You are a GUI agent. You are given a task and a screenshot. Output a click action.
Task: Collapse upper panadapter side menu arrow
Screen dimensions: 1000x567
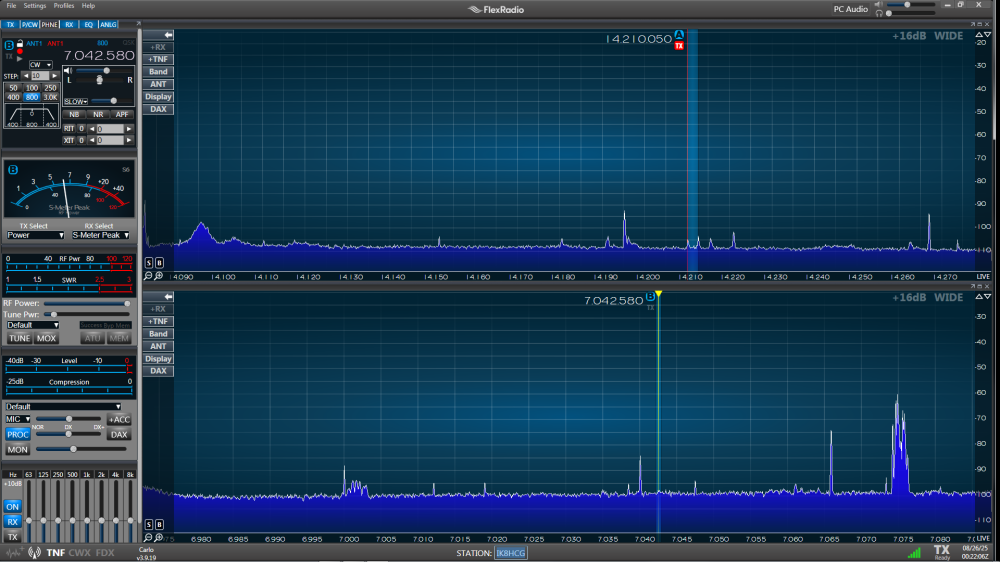tap(168, 35)
